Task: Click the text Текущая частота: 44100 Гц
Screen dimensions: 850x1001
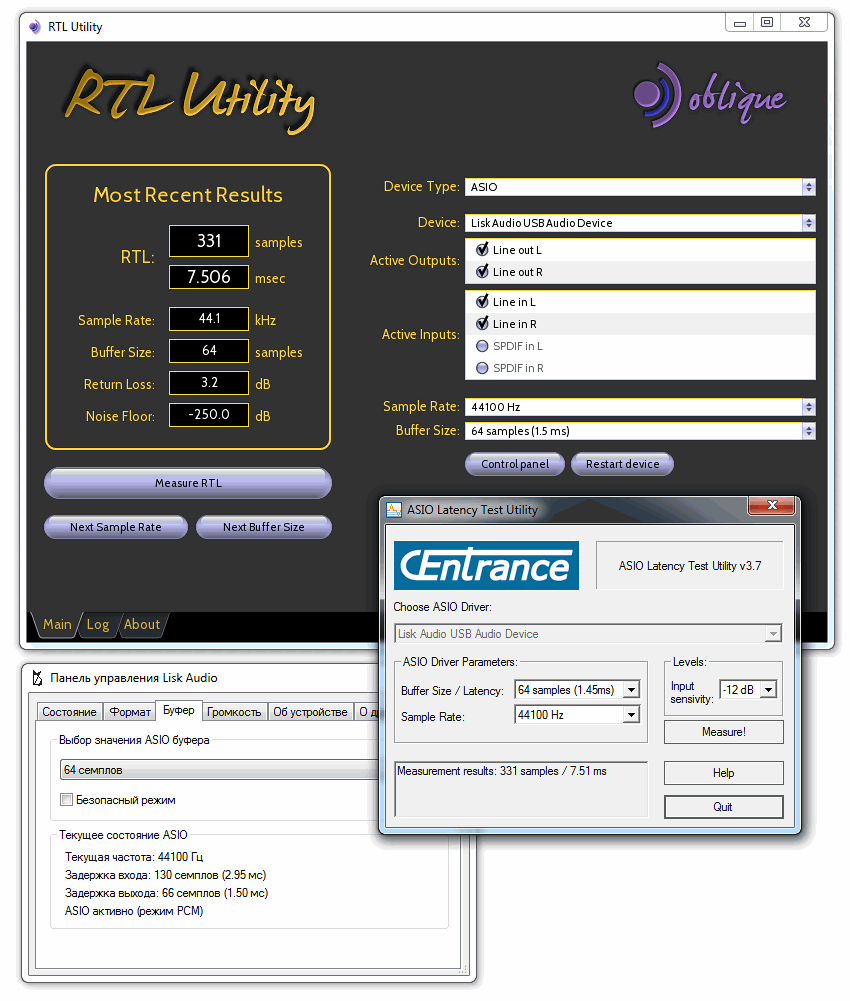Action: coord(133,857)
